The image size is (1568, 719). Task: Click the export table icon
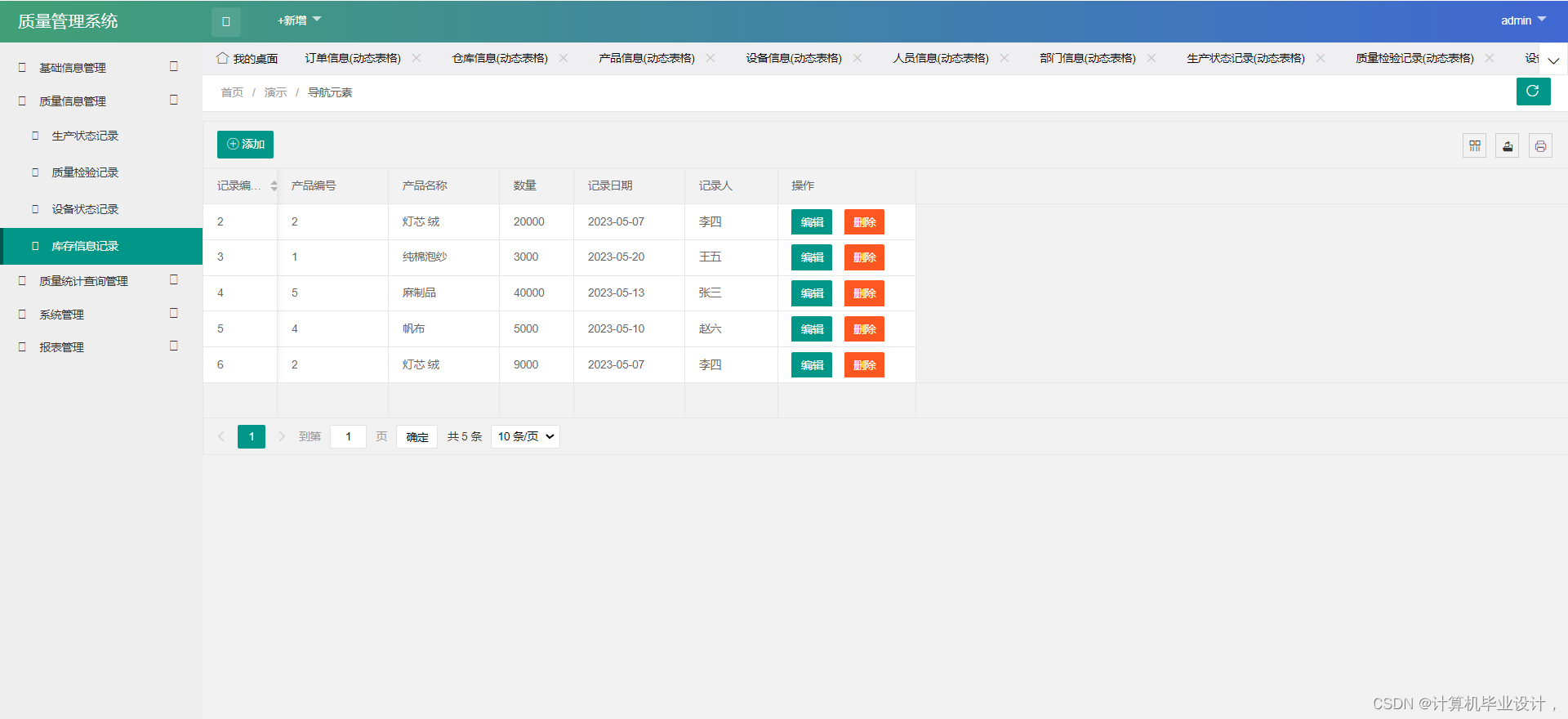pyautogui.click(x=1508, y=146)
